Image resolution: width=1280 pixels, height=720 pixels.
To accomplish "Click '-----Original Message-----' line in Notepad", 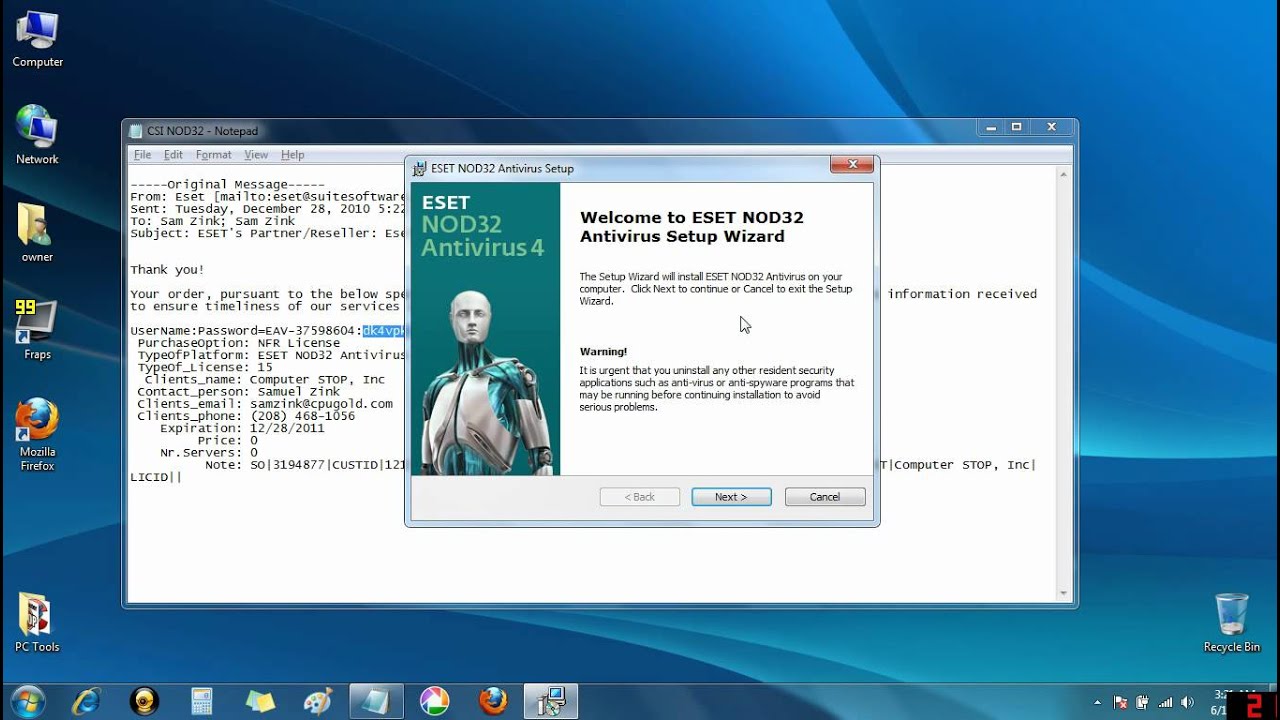I will coord(227,185).
